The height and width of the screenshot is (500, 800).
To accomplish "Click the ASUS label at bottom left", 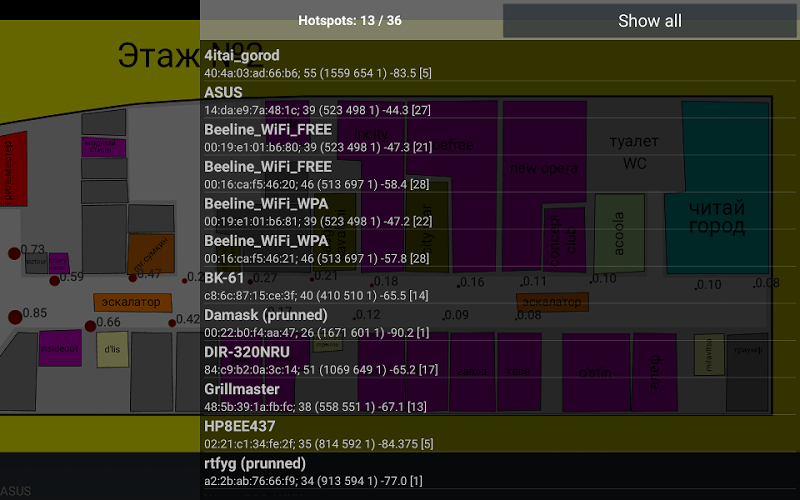I will click(16, 491).
